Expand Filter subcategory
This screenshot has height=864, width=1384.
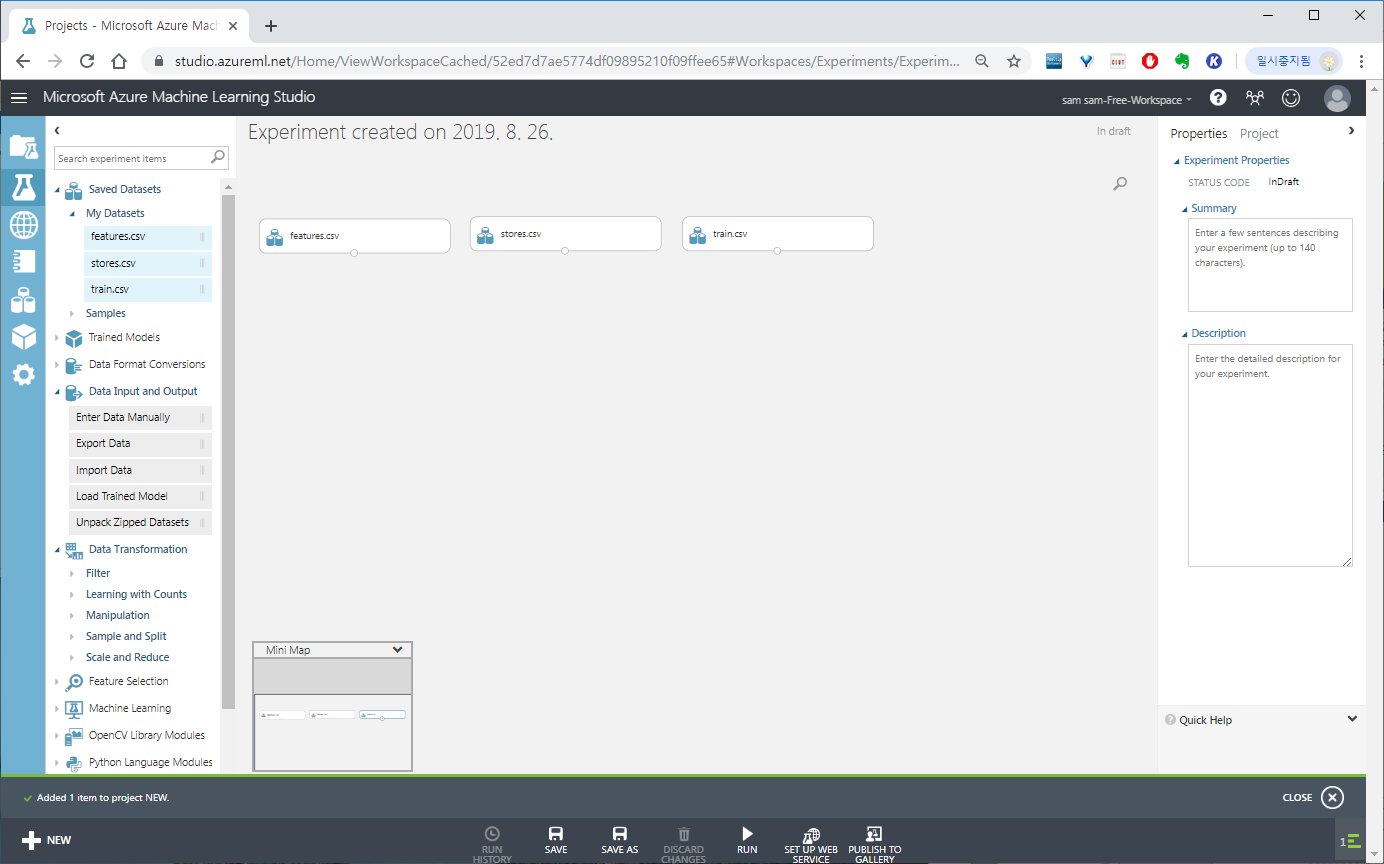(73, 574)
